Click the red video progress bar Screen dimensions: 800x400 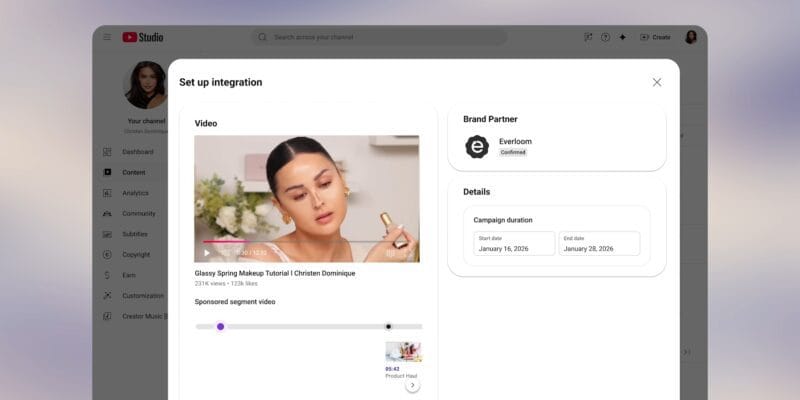(x=224, y=241)
